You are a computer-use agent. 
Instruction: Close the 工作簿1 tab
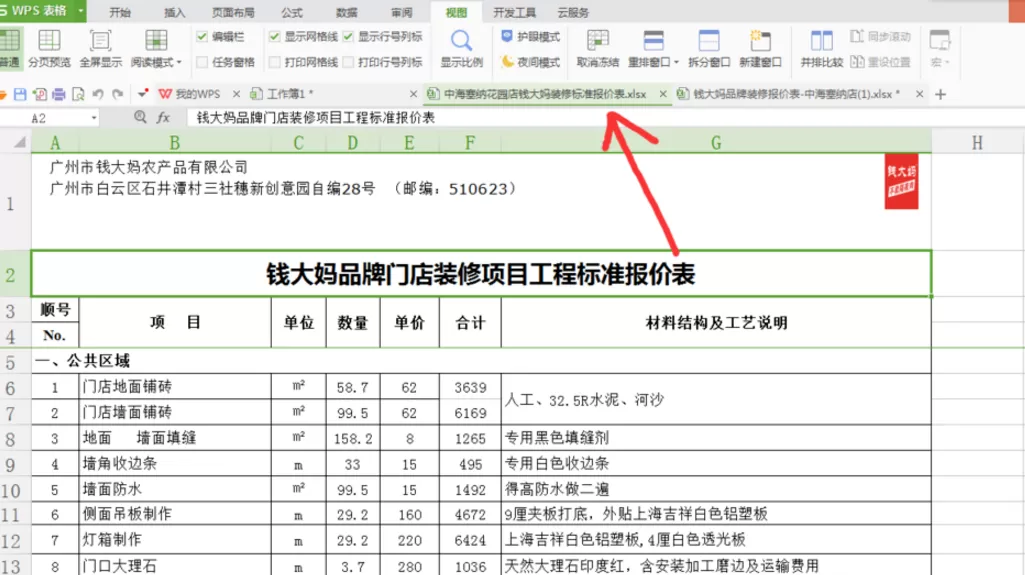(413, 94)
